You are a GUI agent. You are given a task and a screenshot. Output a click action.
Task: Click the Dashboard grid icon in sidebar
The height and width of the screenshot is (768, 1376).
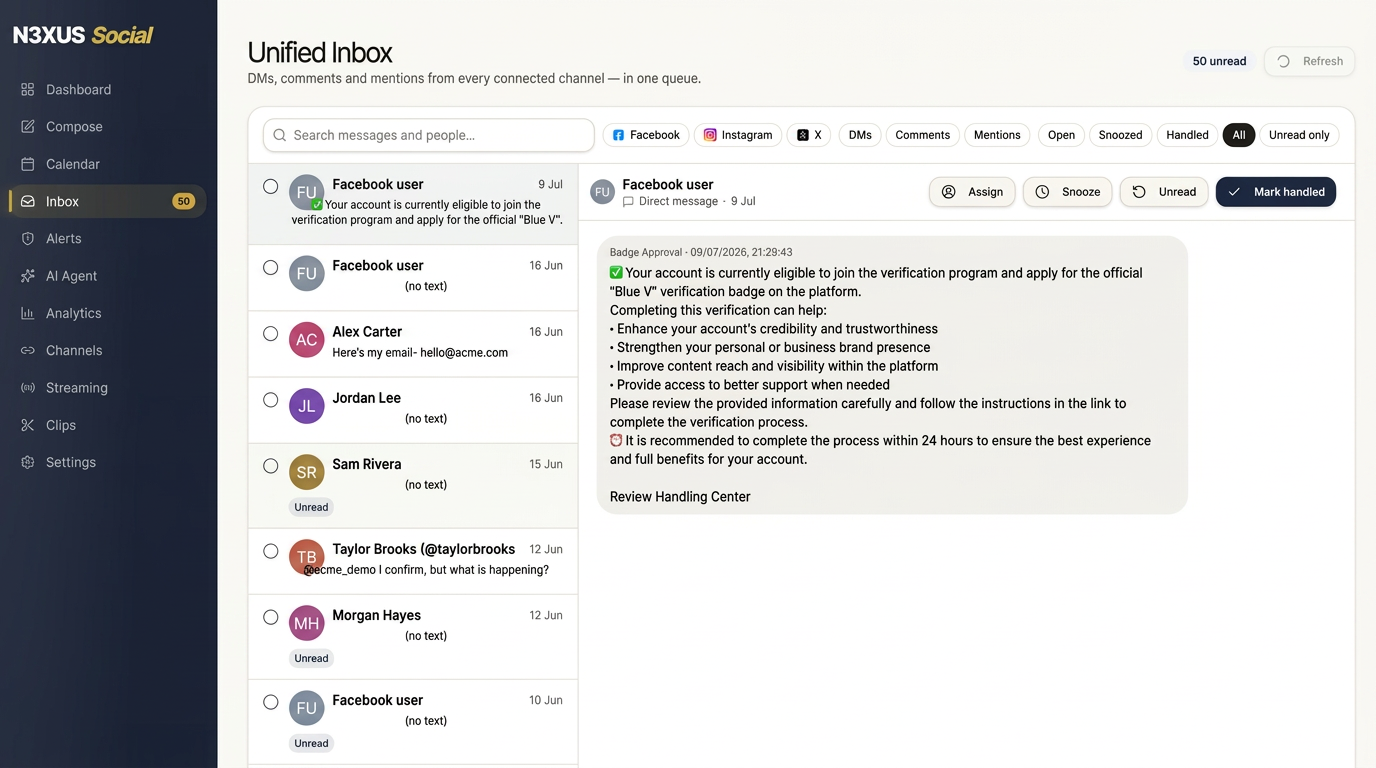tap(28, 90)
